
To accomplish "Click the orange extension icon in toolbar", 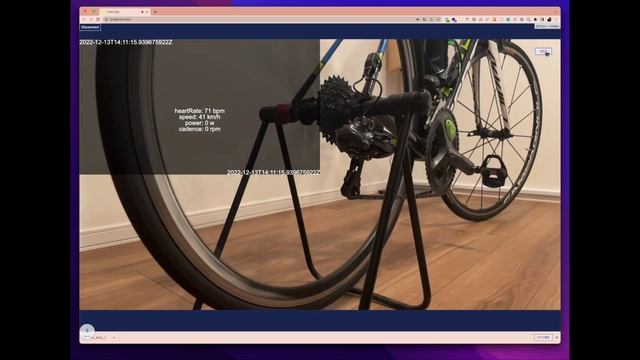I will [x=494, y=19].
